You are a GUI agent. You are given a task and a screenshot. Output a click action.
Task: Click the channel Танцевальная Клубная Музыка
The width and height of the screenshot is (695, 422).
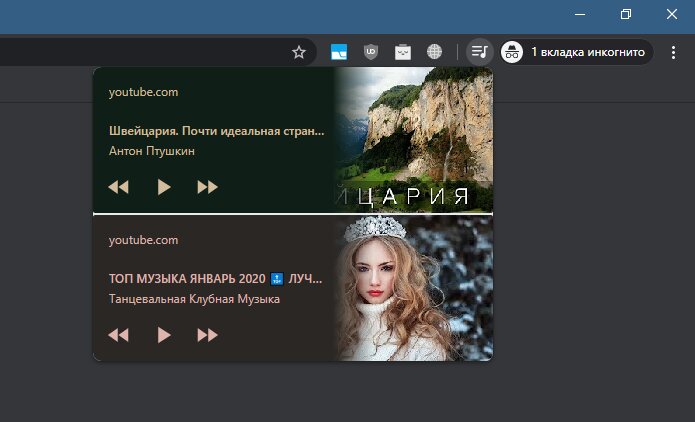pos(194,299)
